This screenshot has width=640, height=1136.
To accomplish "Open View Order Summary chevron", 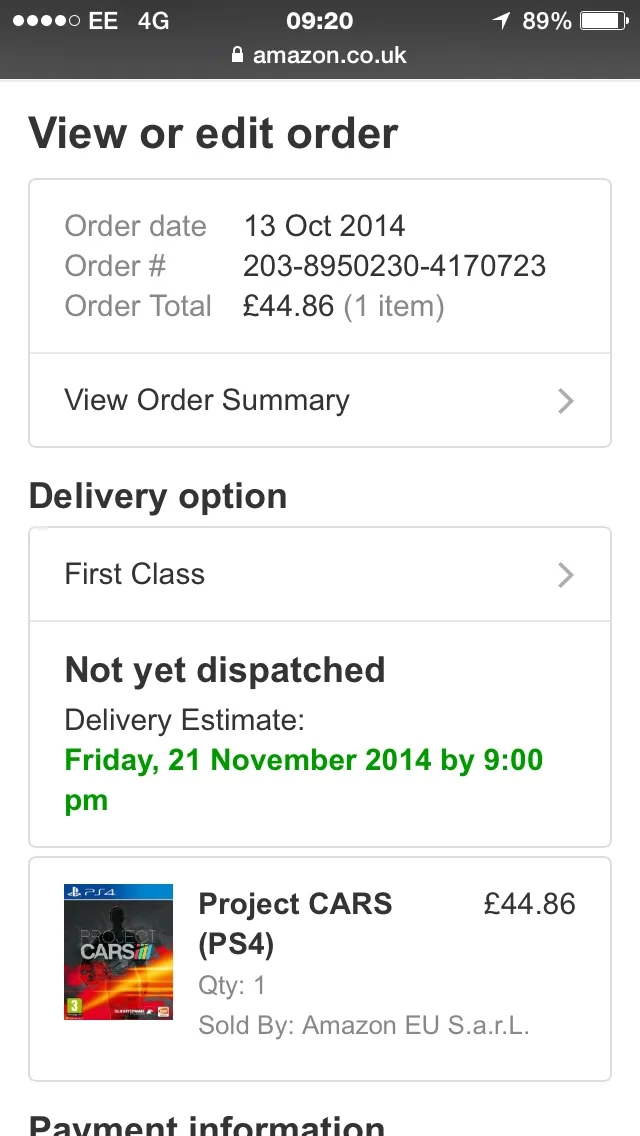I will coord(565,401).
